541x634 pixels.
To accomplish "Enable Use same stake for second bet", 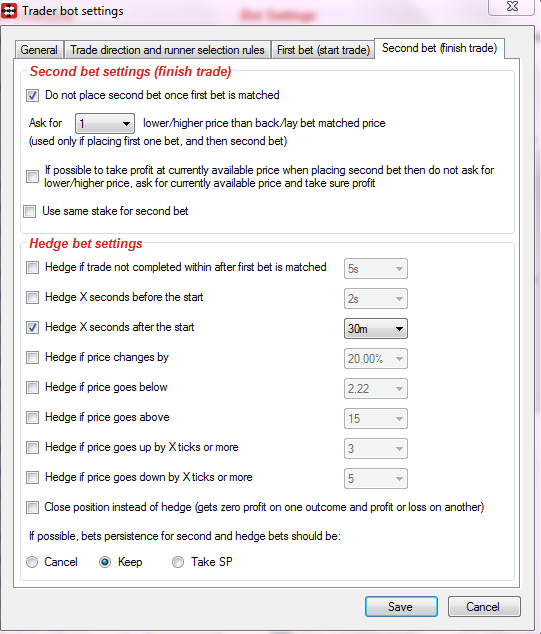I will click(x=30, y=211).
